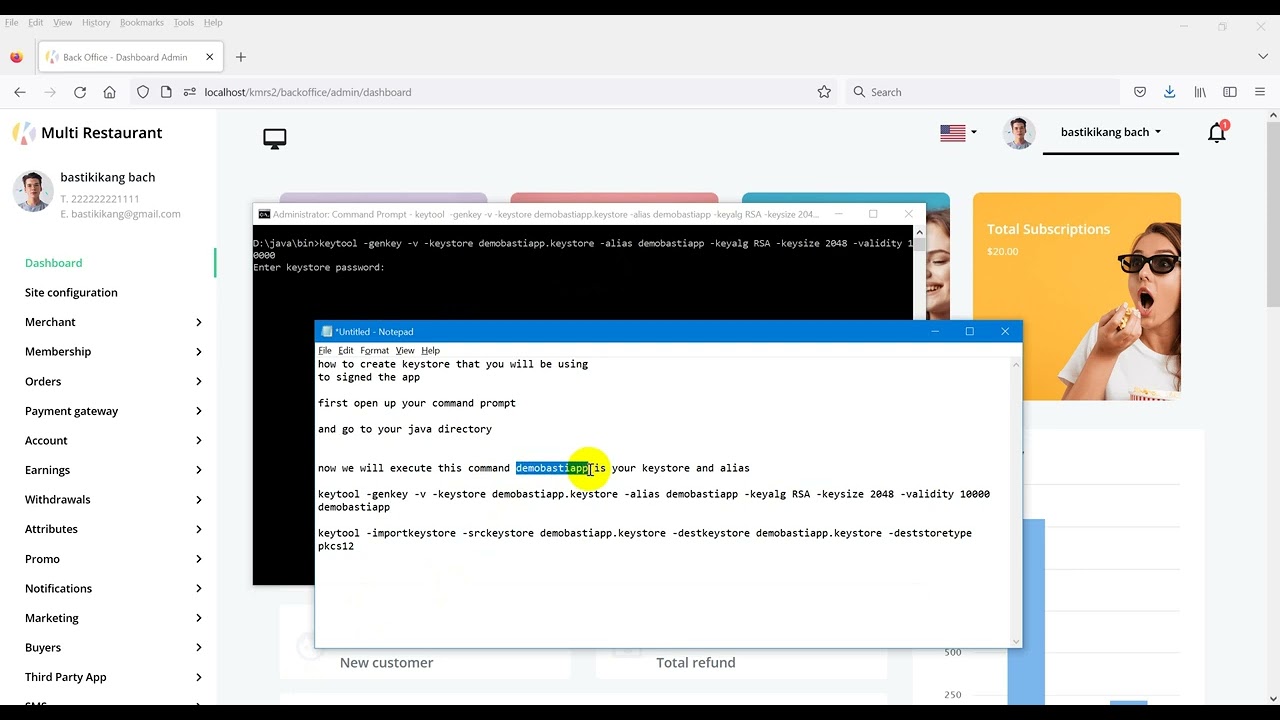Click the Firefox back arrow button
The image size is (1280, 720).
click(20, 92)
